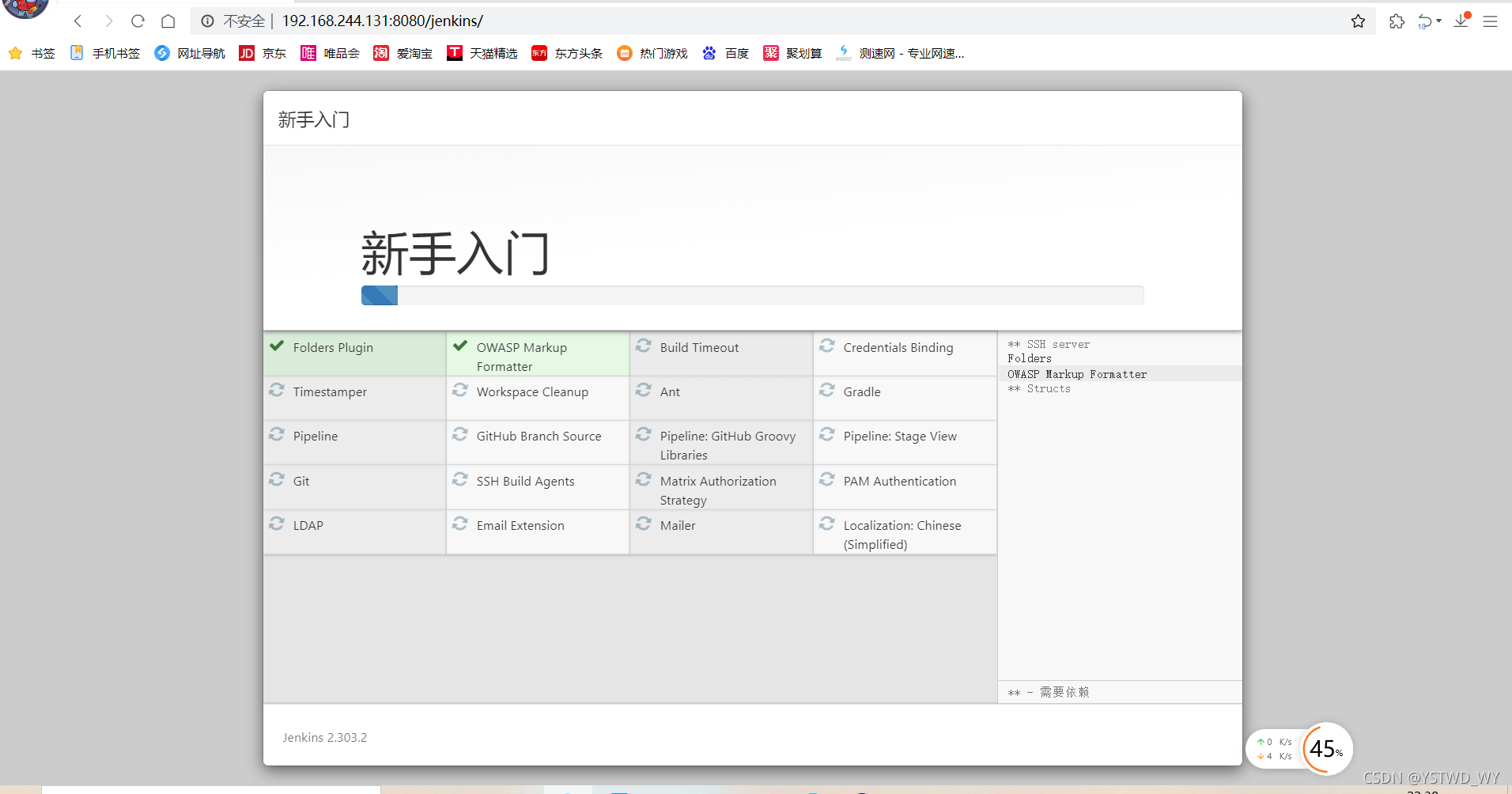Select the 'Folders Plugin' text
Screen dimensions: 1512x794
pyautogui.click(x=333, y=348)
